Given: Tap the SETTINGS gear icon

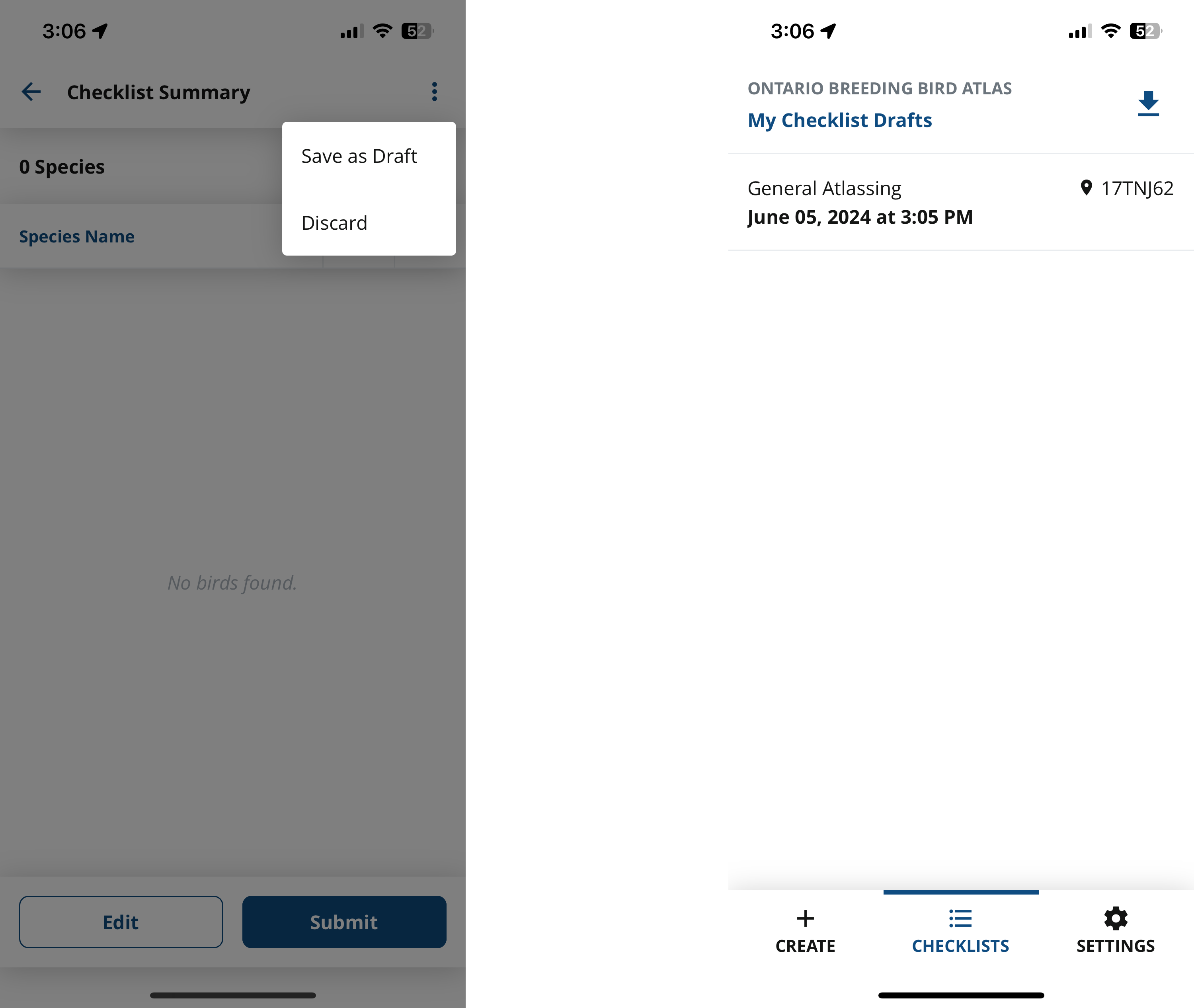Looking at the screenshot, I should pos(1113,918).
